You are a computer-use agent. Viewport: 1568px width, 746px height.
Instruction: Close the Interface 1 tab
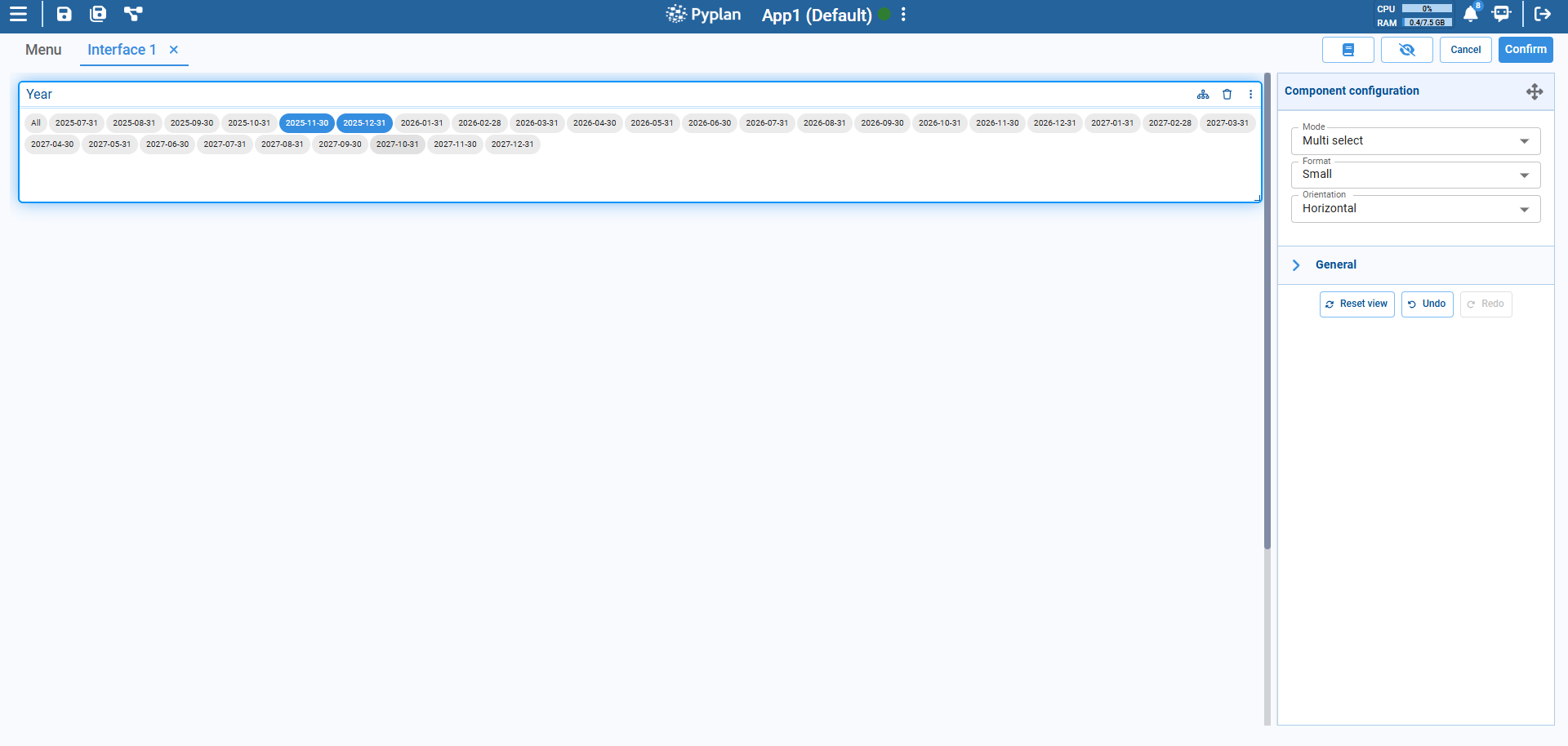coord(174,50)
